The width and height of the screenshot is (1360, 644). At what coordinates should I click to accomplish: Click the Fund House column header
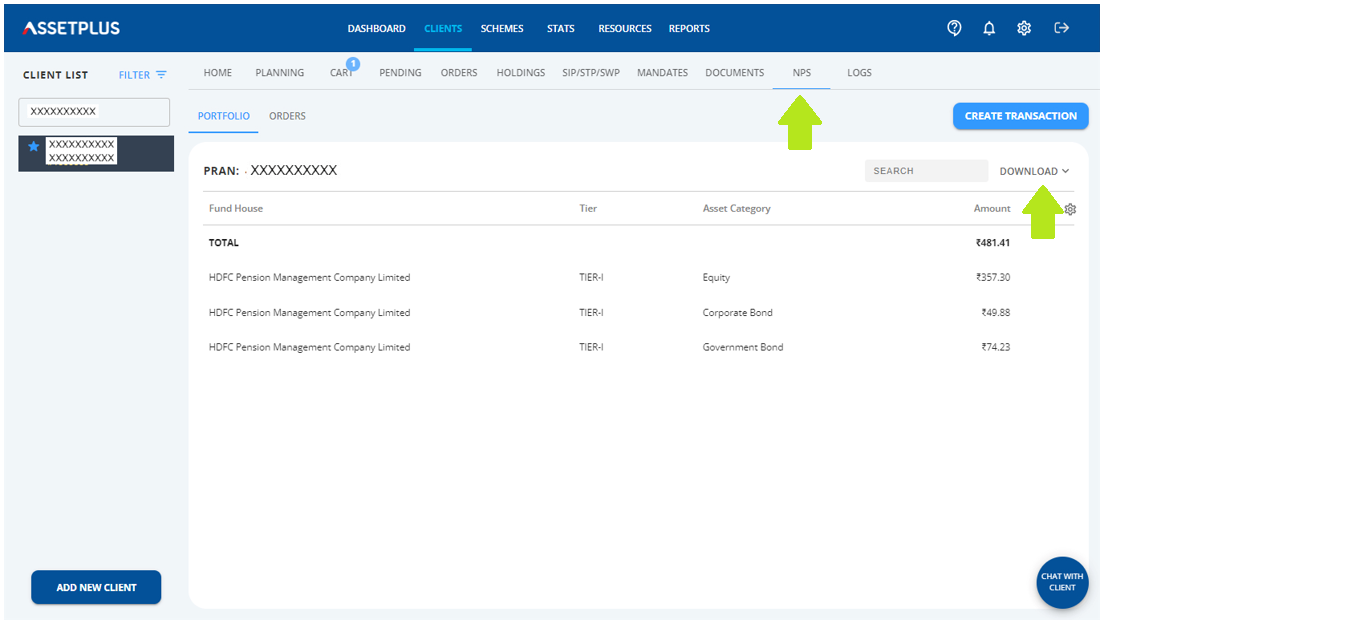pos(236,208)
